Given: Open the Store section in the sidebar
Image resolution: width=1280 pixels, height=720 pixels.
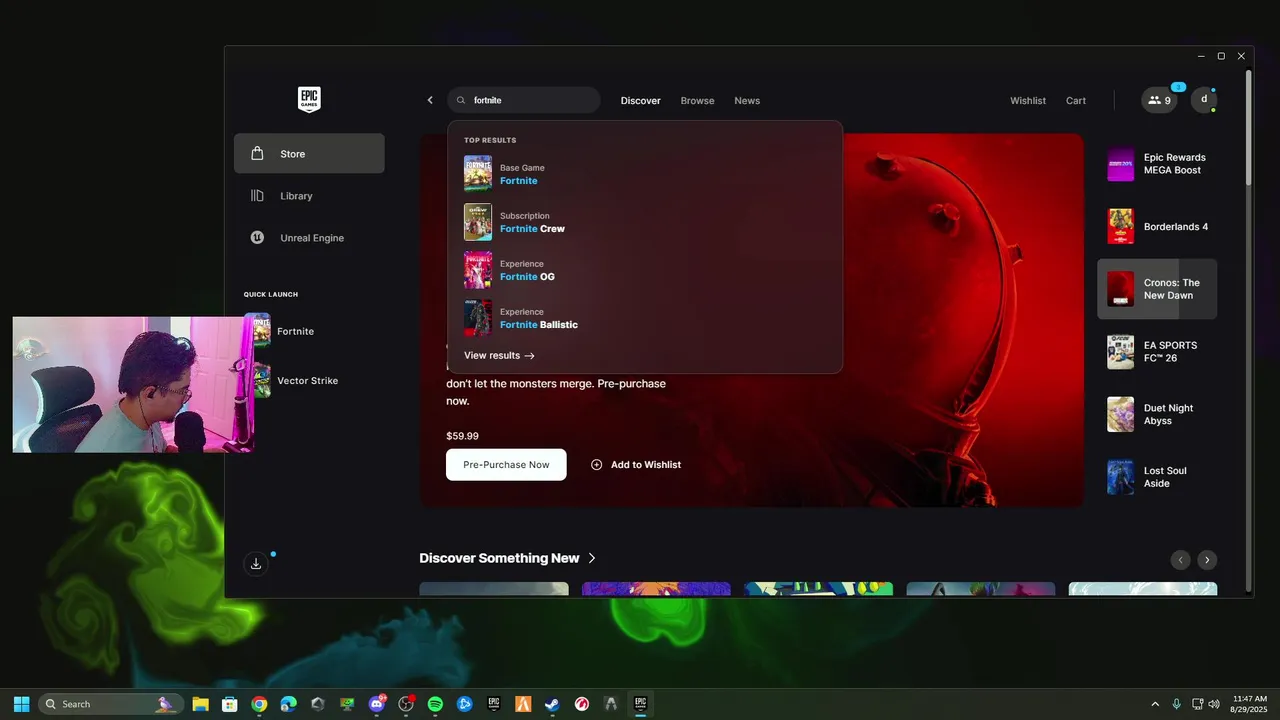Looking at the screenshot, I should [309, 154].
